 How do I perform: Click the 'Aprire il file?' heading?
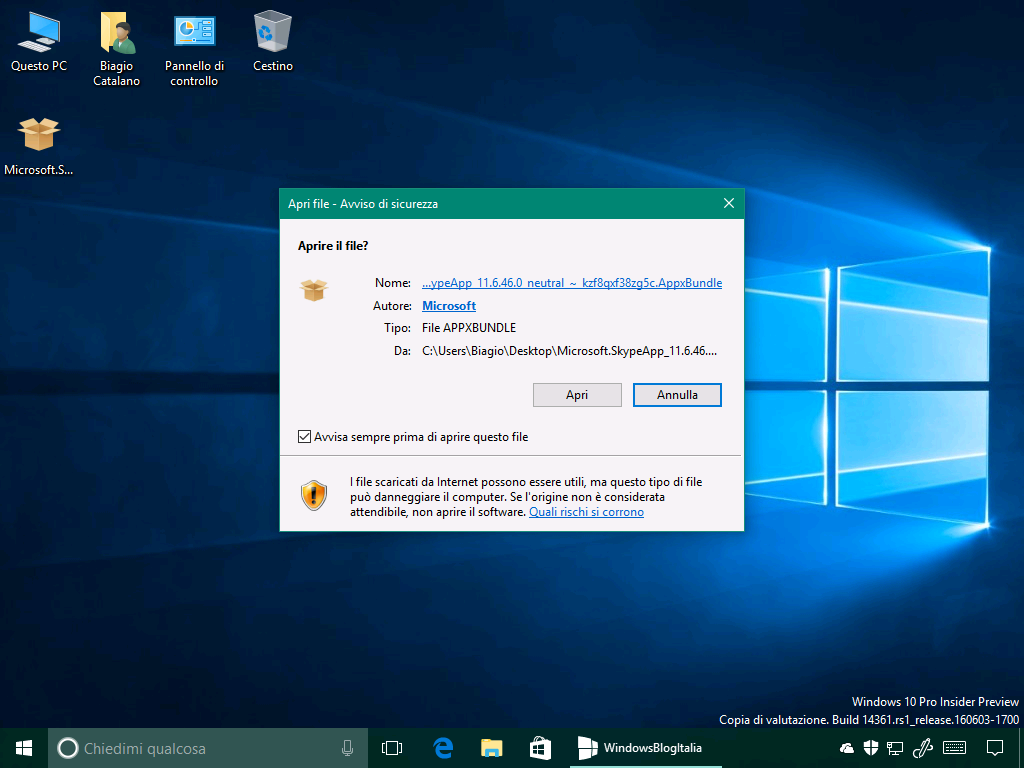coord(333,246)
